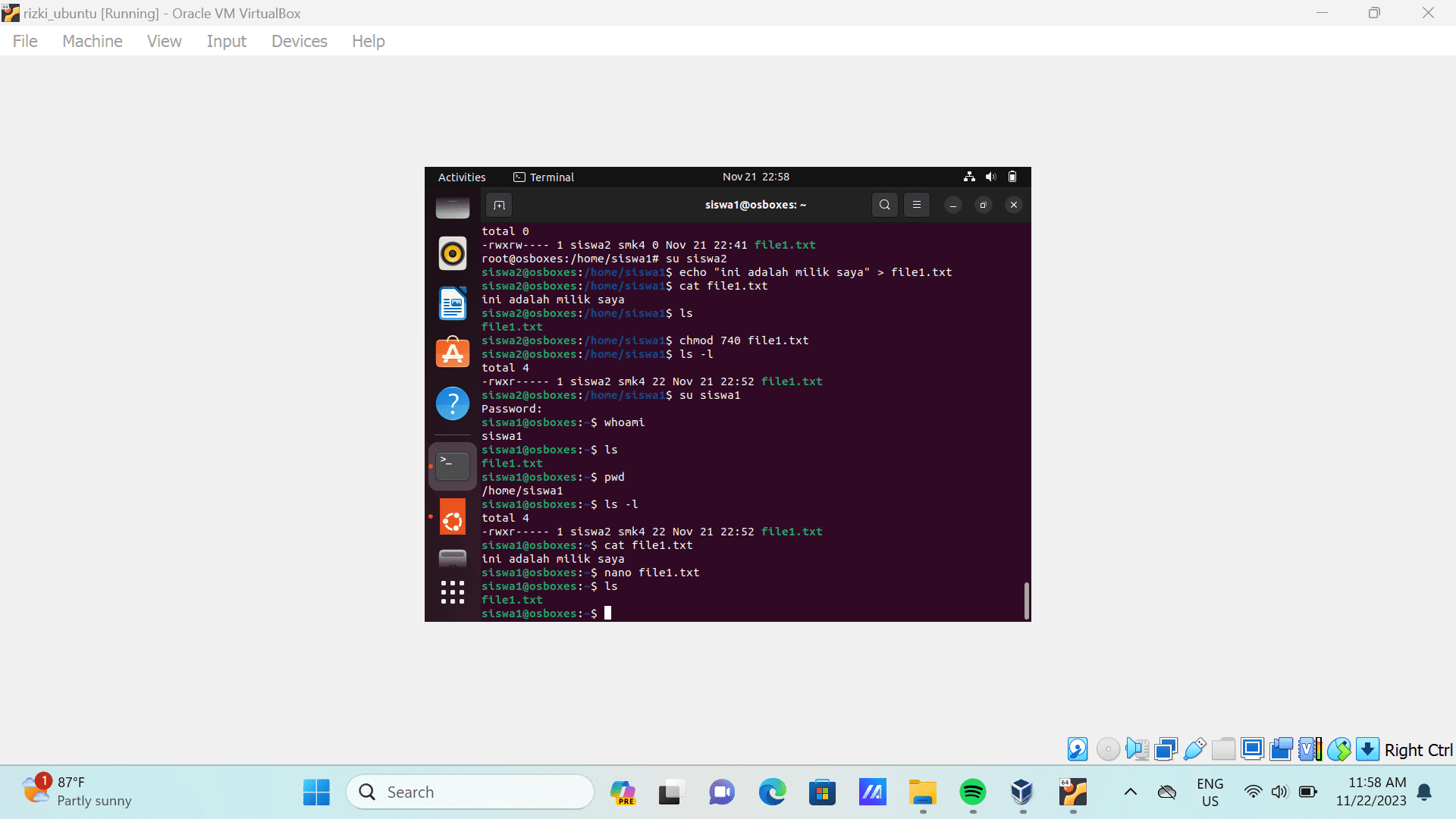The height and width of the screenshot is (819, 1456).
Task: Open Spotify from the taskbar
Action: pos(973,792)
